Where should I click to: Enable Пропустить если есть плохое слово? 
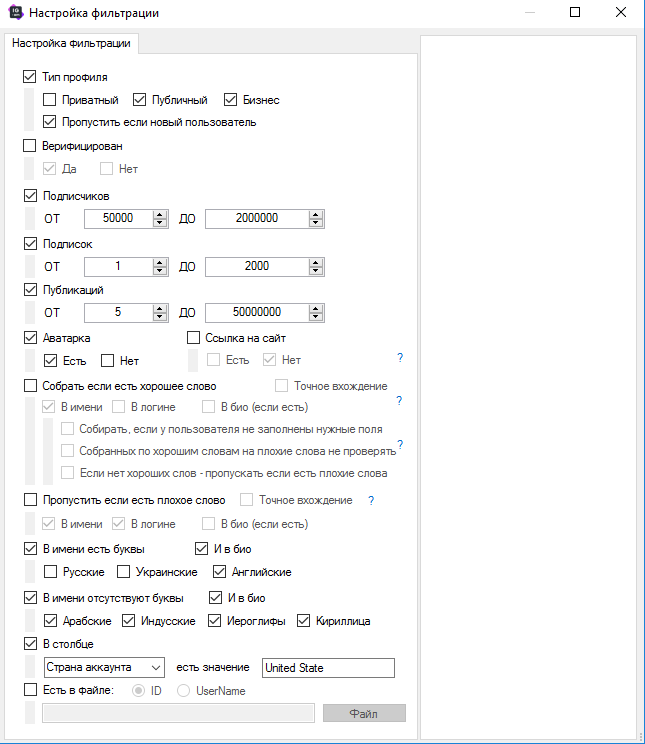[30, 500]
